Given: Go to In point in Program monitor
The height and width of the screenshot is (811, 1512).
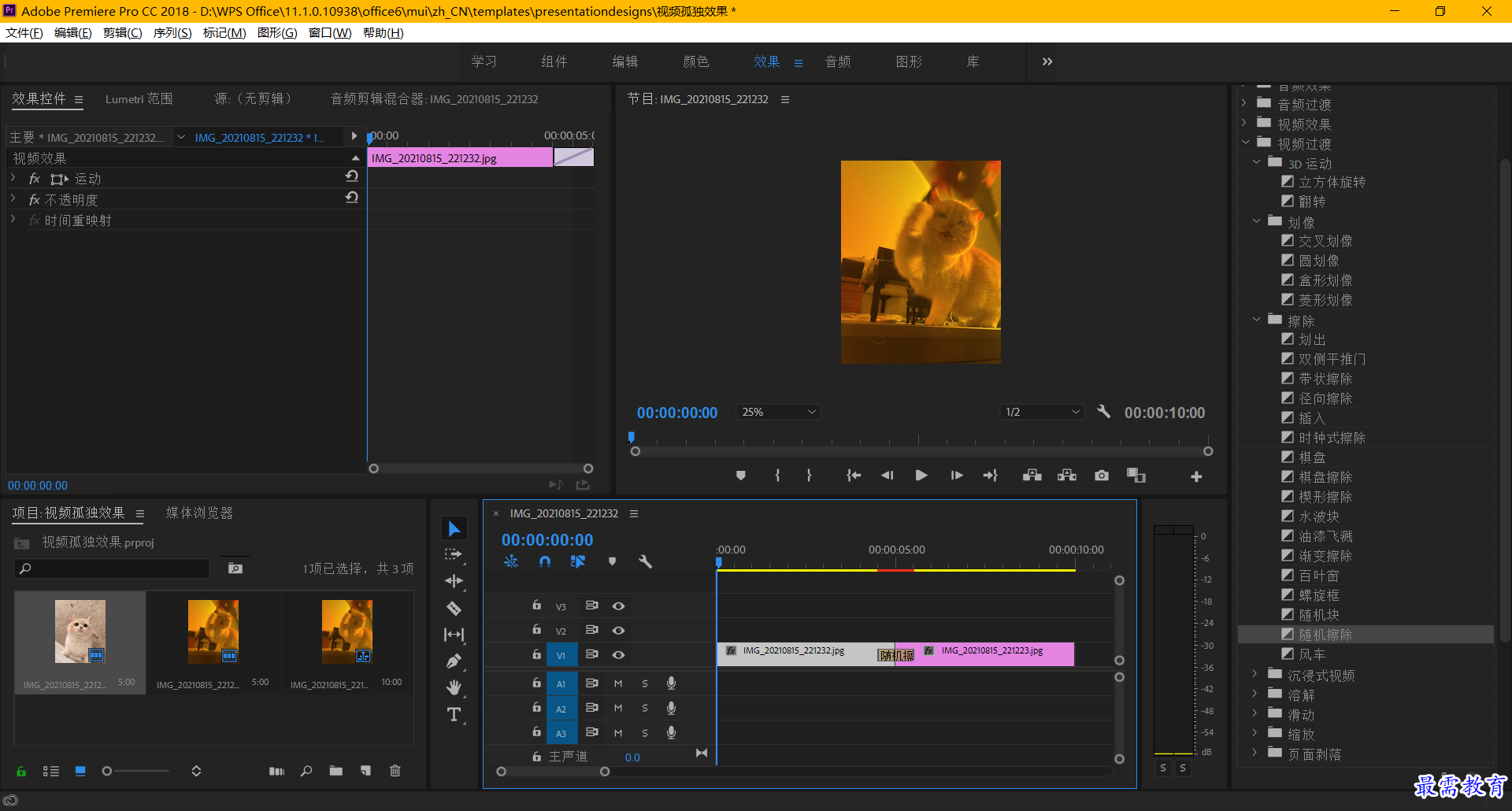Looking at the screenshot, I should click(853, 476).
